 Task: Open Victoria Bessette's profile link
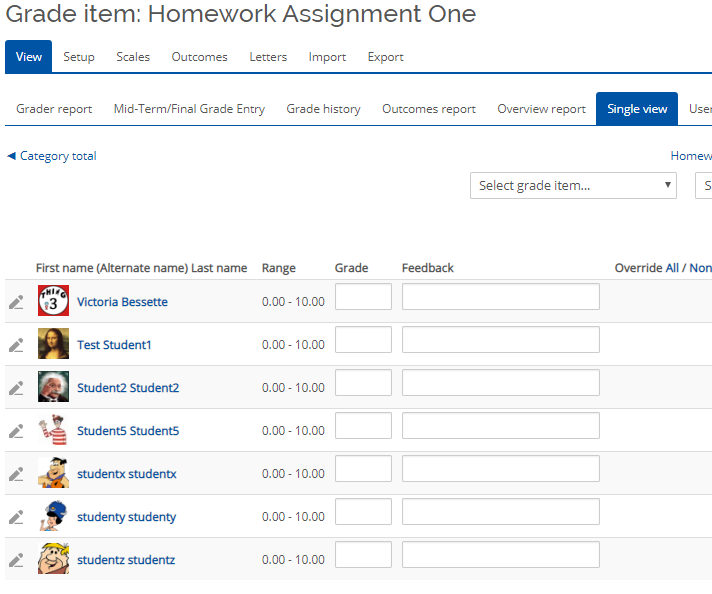point(122,302)
